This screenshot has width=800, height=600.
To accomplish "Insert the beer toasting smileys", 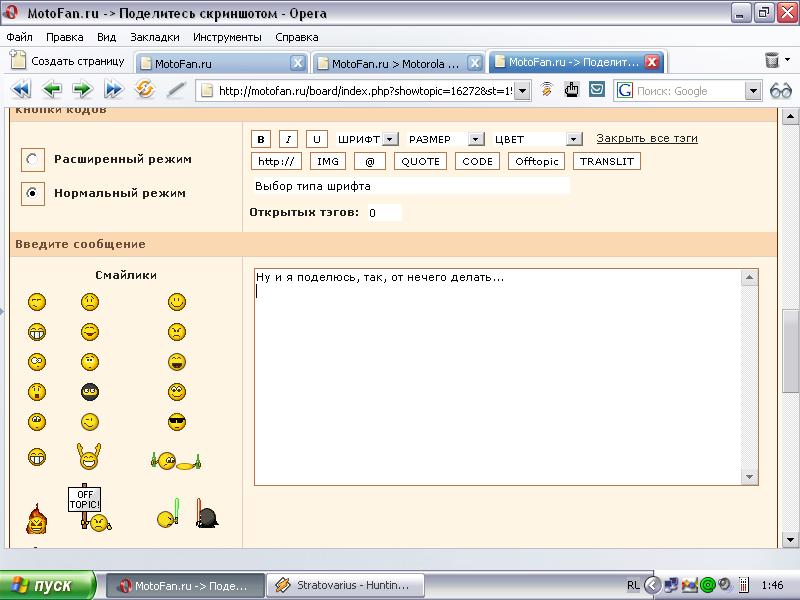I will click(176, 461).
